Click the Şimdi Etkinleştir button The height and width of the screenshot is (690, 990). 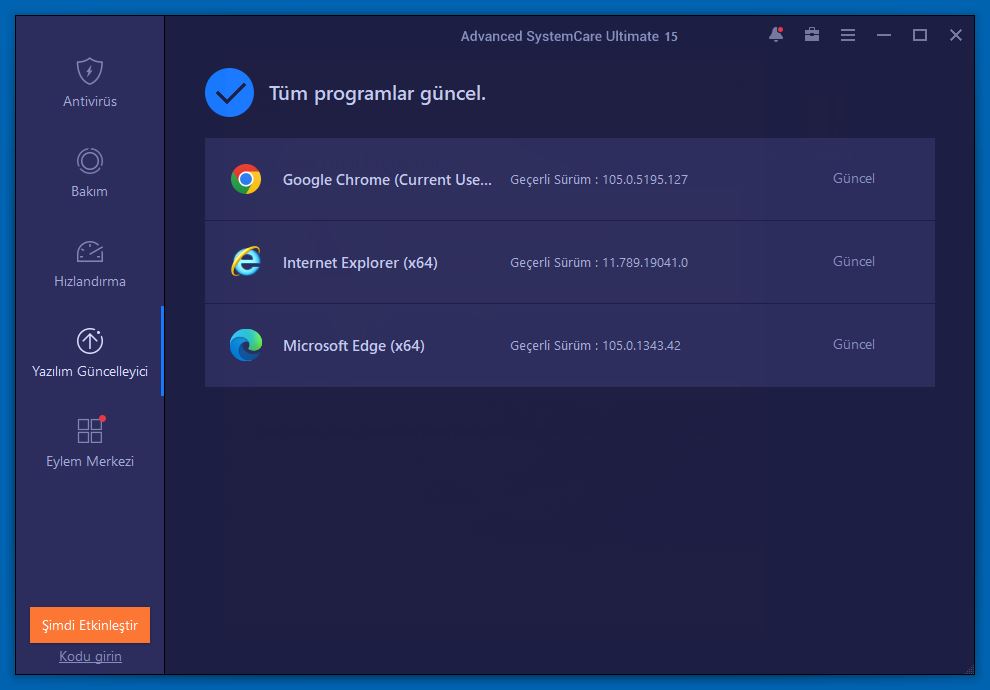click(90, 625)
